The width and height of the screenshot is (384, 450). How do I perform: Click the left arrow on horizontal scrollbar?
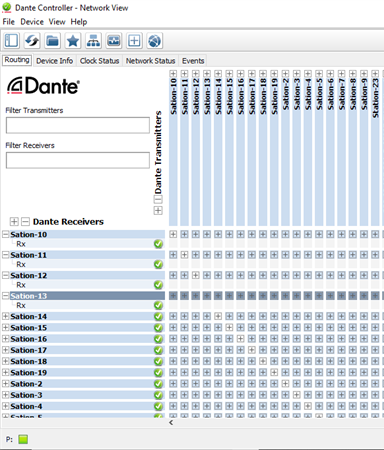click(171, 423)
